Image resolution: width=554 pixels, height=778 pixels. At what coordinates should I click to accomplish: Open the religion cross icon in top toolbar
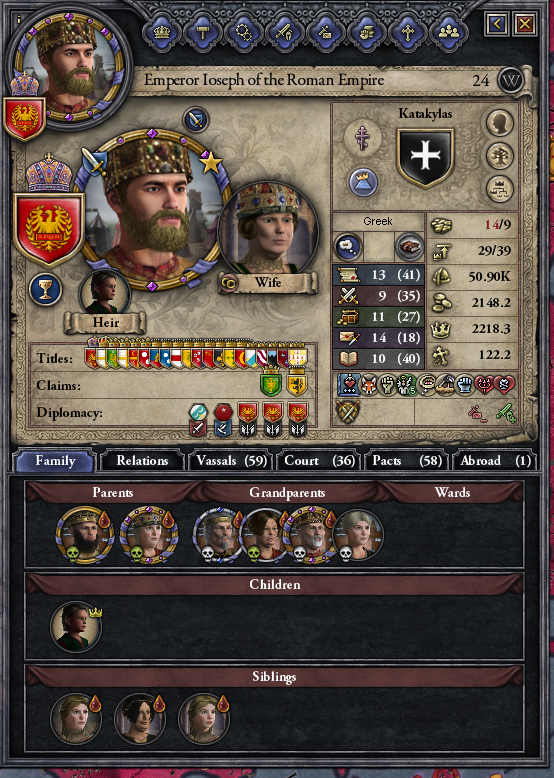coord(408,33)
